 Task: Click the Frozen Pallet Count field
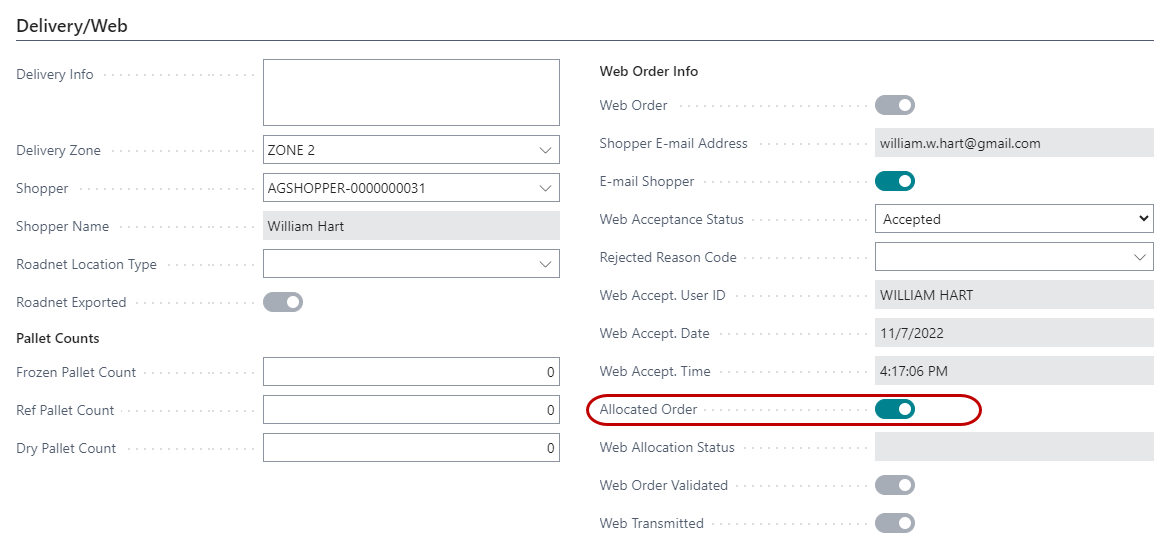coord(411,372)
